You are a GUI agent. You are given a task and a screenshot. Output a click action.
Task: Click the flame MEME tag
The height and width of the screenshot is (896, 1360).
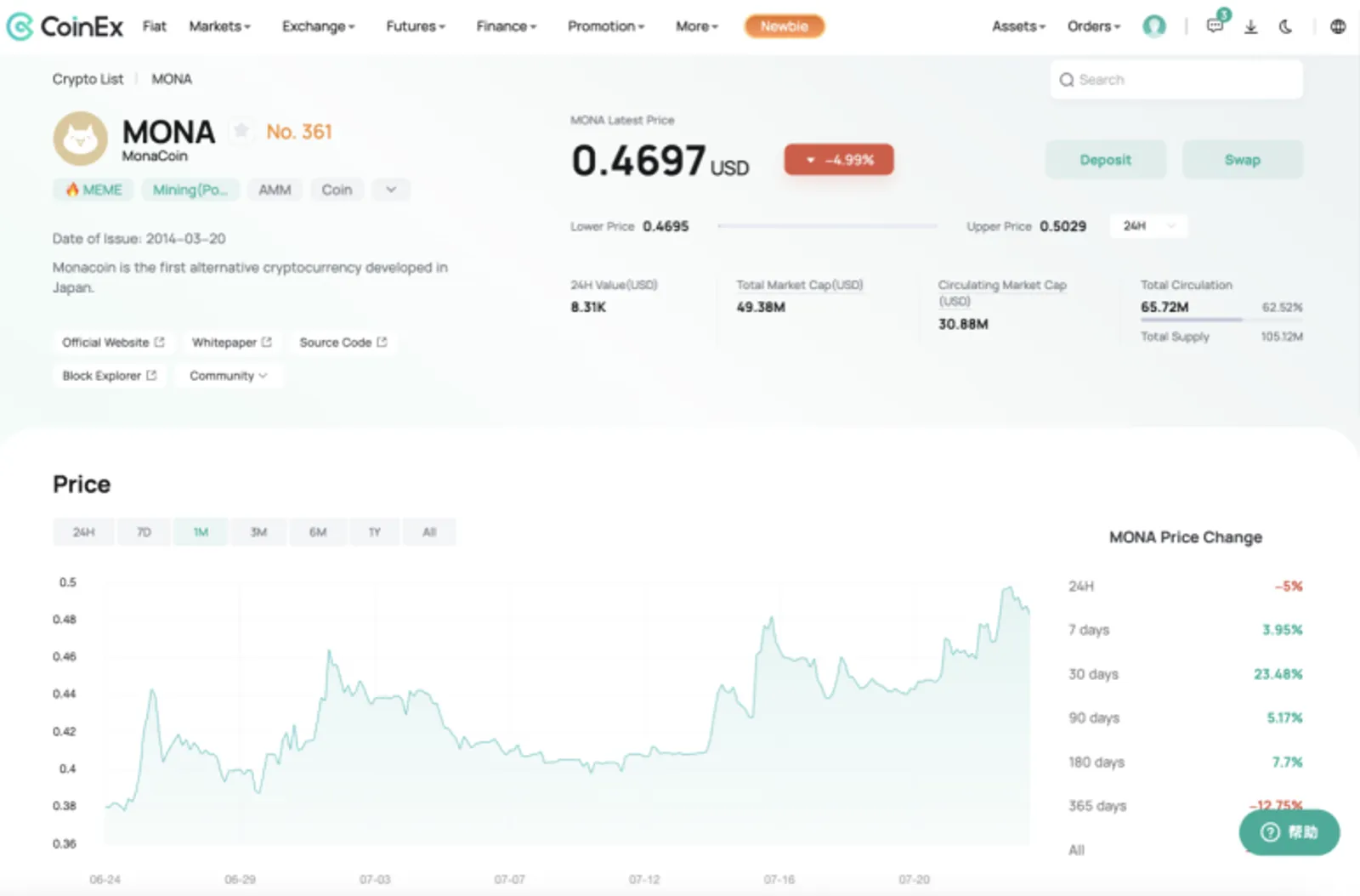coord(93,190)
